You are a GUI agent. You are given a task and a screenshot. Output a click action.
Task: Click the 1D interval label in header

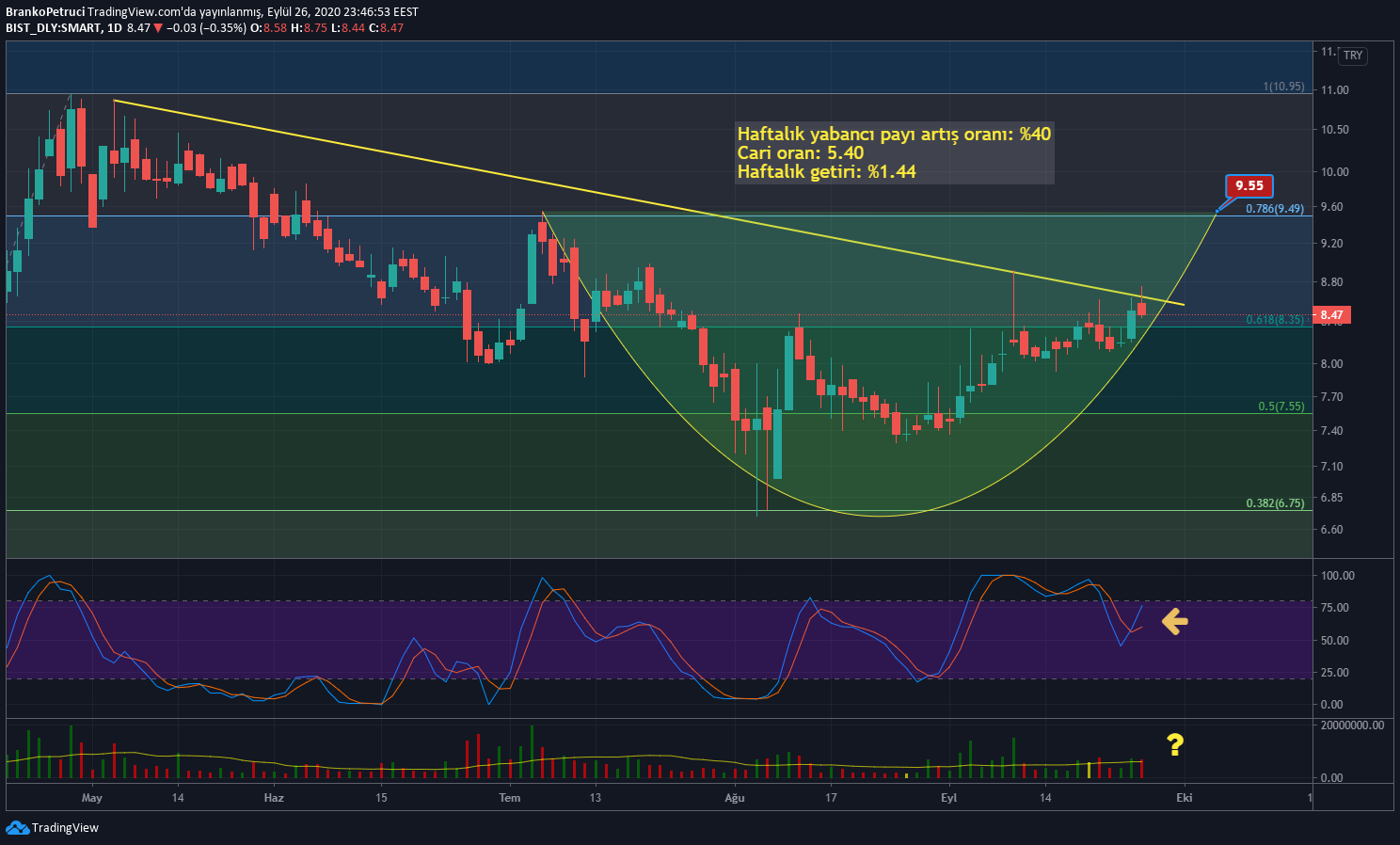pos(114,28)
